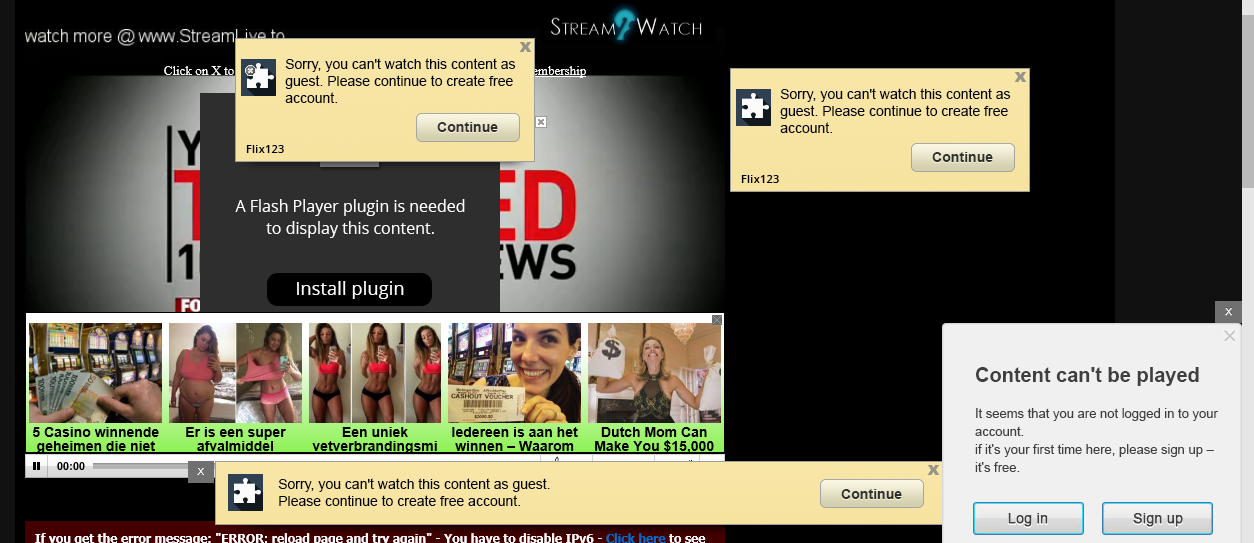
Task: Open the 5 Casino winnende geheimen ad
Action: [95, 388]
